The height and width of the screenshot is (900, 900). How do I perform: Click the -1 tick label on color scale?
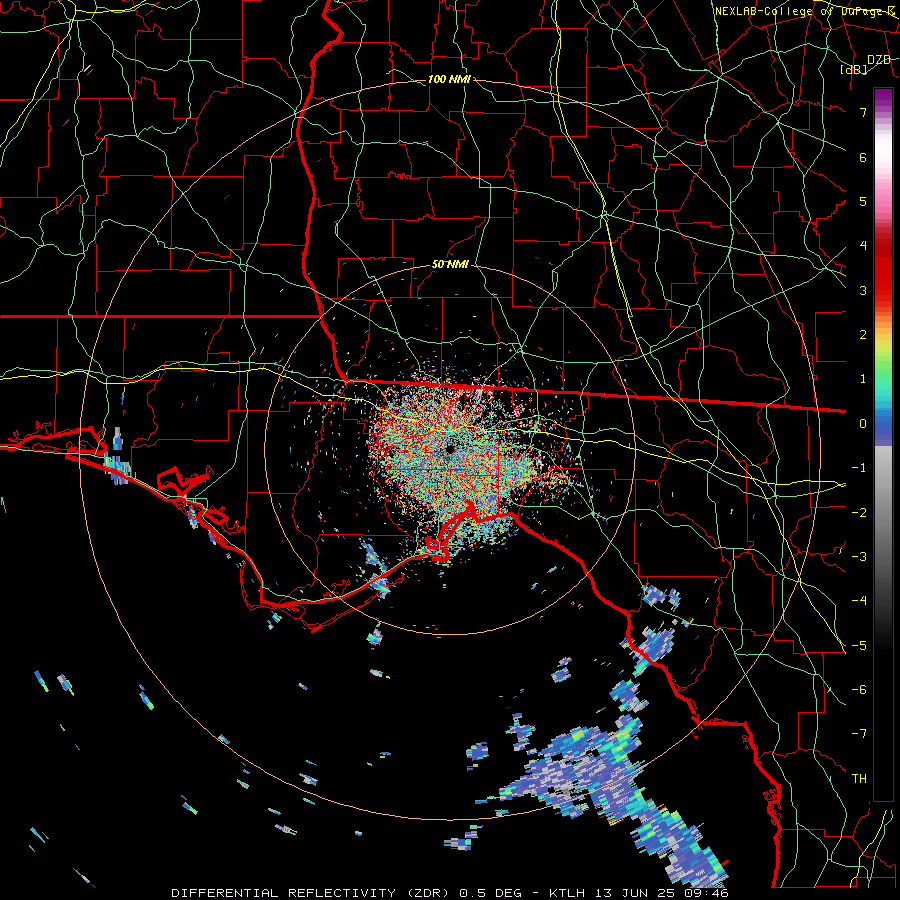[x=859, y=468]
